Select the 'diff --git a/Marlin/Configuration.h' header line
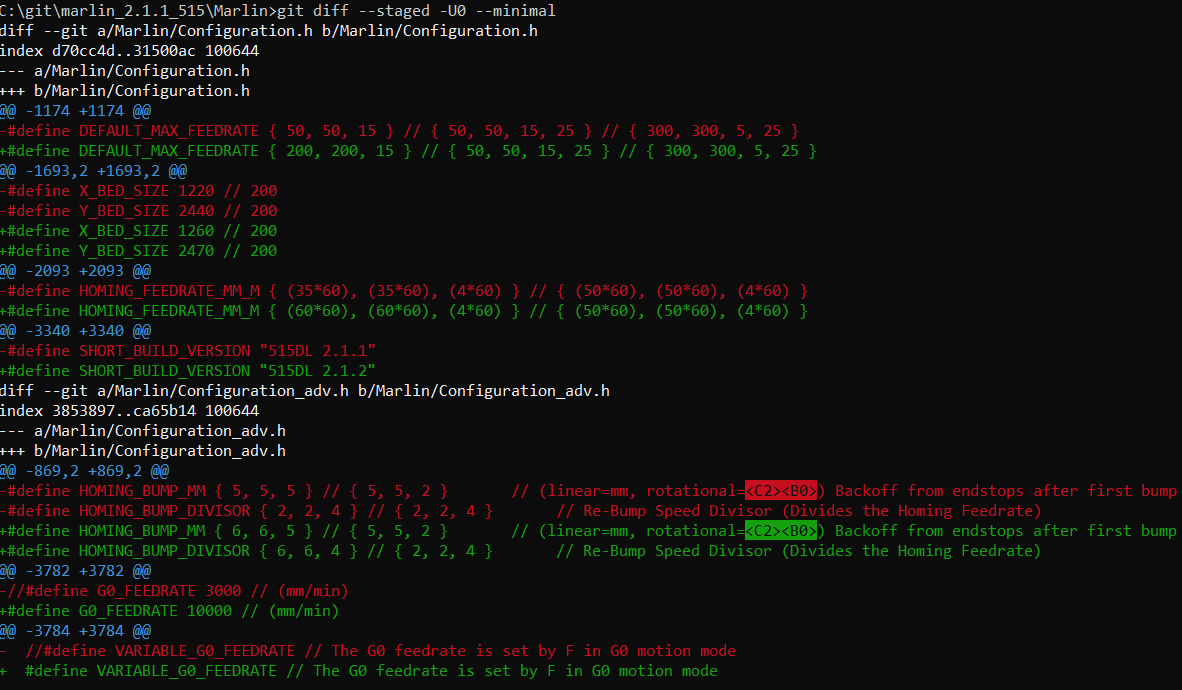The image size is (1182, 690). click(269, 31)
